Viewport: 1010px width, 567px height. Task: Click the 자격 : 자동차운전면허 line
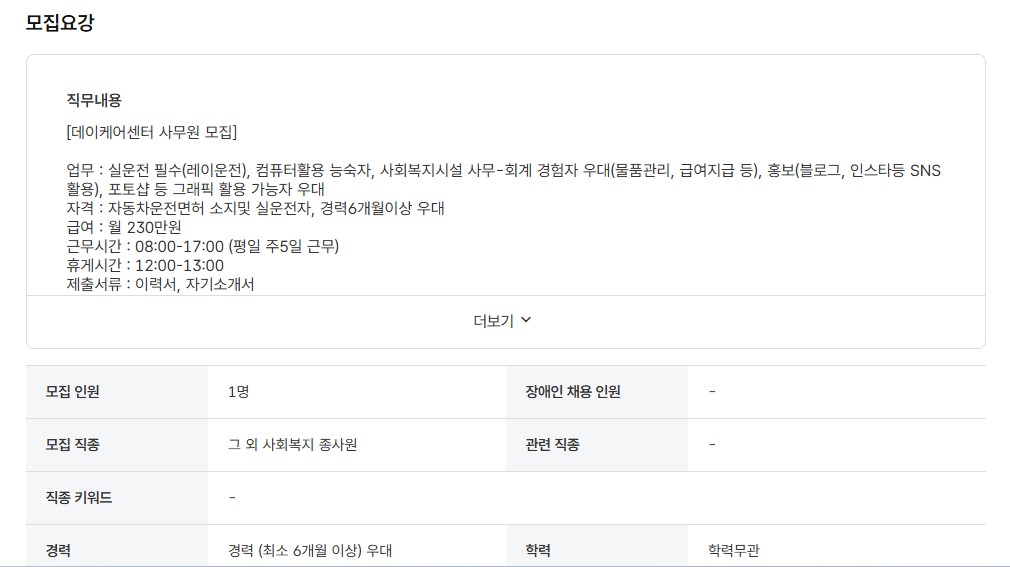point(255,208)
